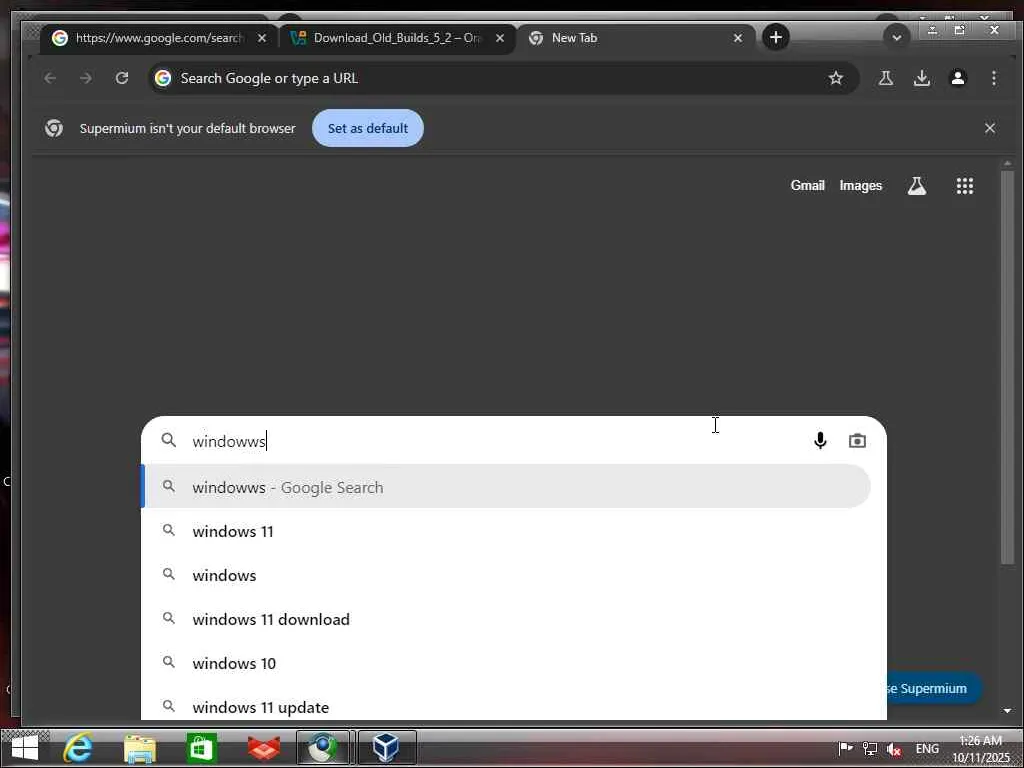This screenshot has height=768, width=1024.
Task: Click the scrollbar down arrow
Action: click(1006, 710)
